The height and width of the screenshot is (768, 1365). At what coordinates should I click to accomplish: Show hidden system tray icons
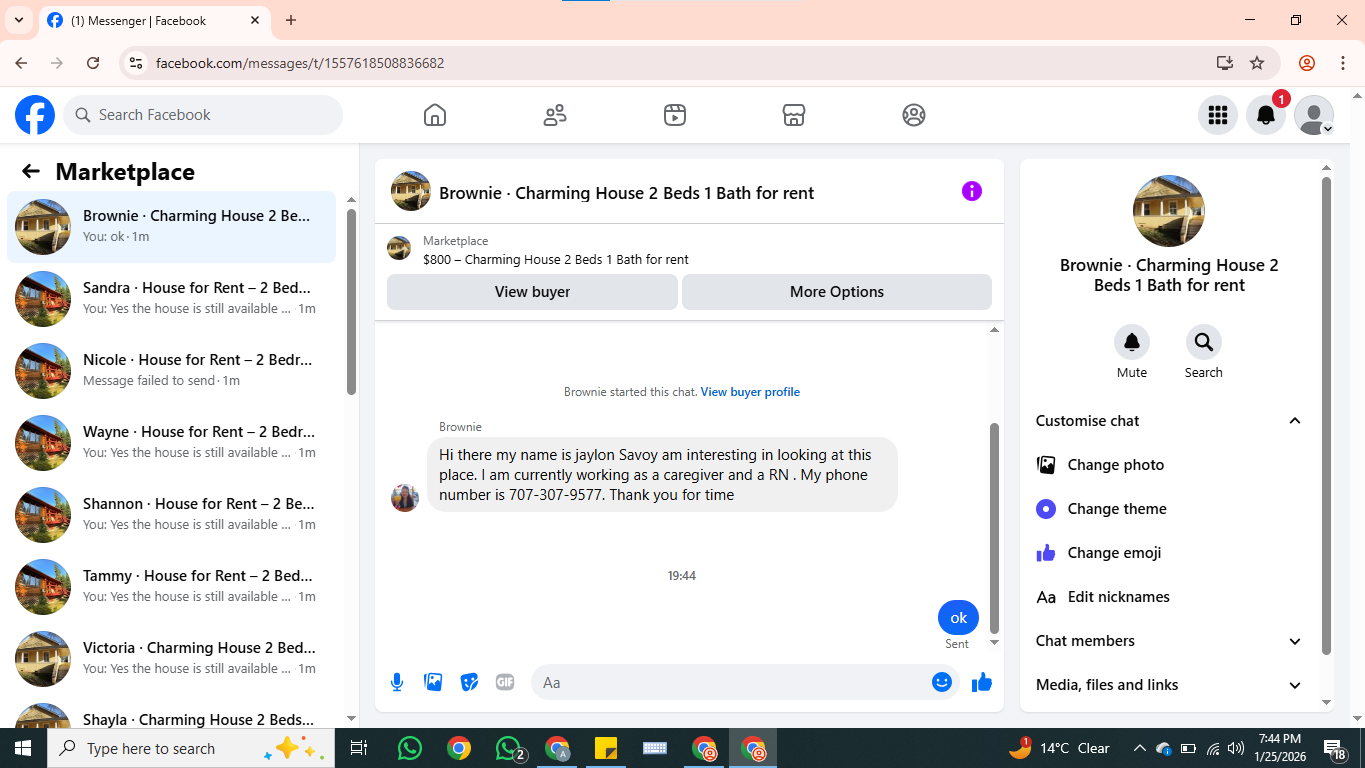tap(1139, 748)
